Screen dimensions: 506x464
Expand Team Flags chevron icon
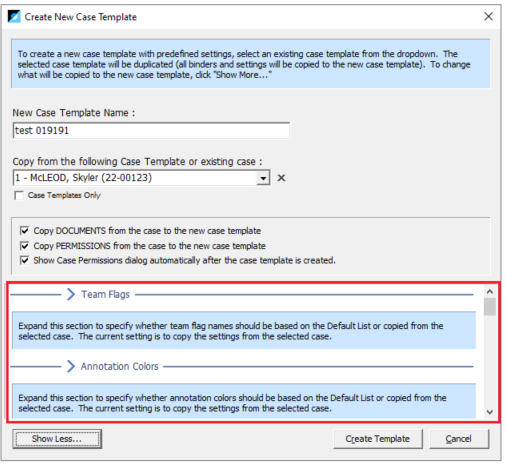click(71, 294)
